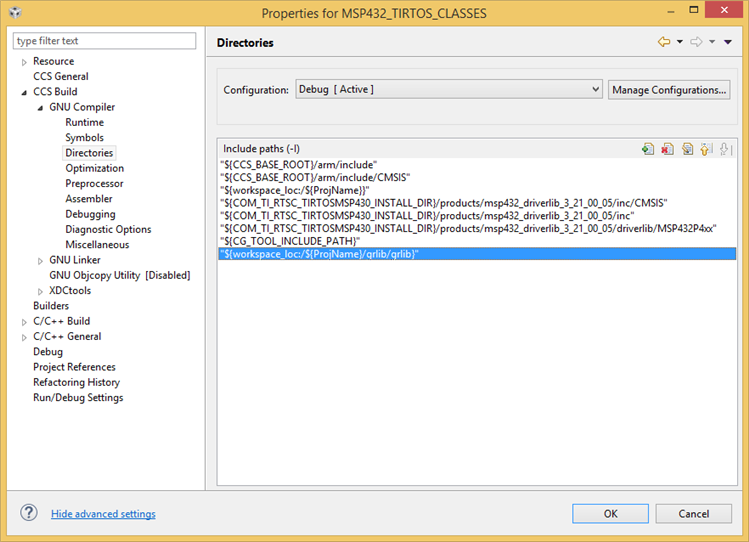Expand the XDCtools tree node
Viewport: 749px width, 542px height.
point(40,291)
